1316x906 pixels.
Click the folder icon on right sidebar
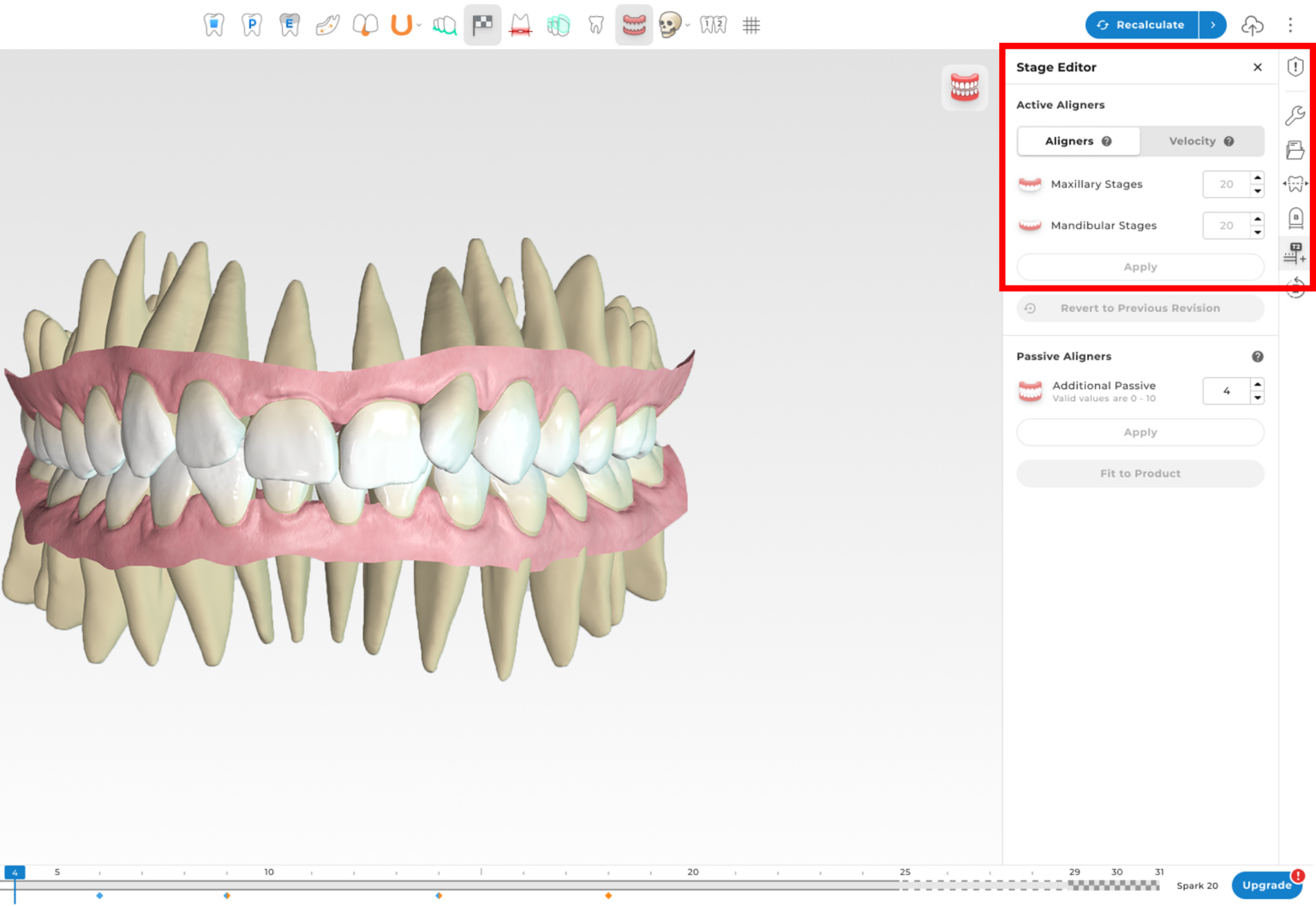click(1295, 147)
